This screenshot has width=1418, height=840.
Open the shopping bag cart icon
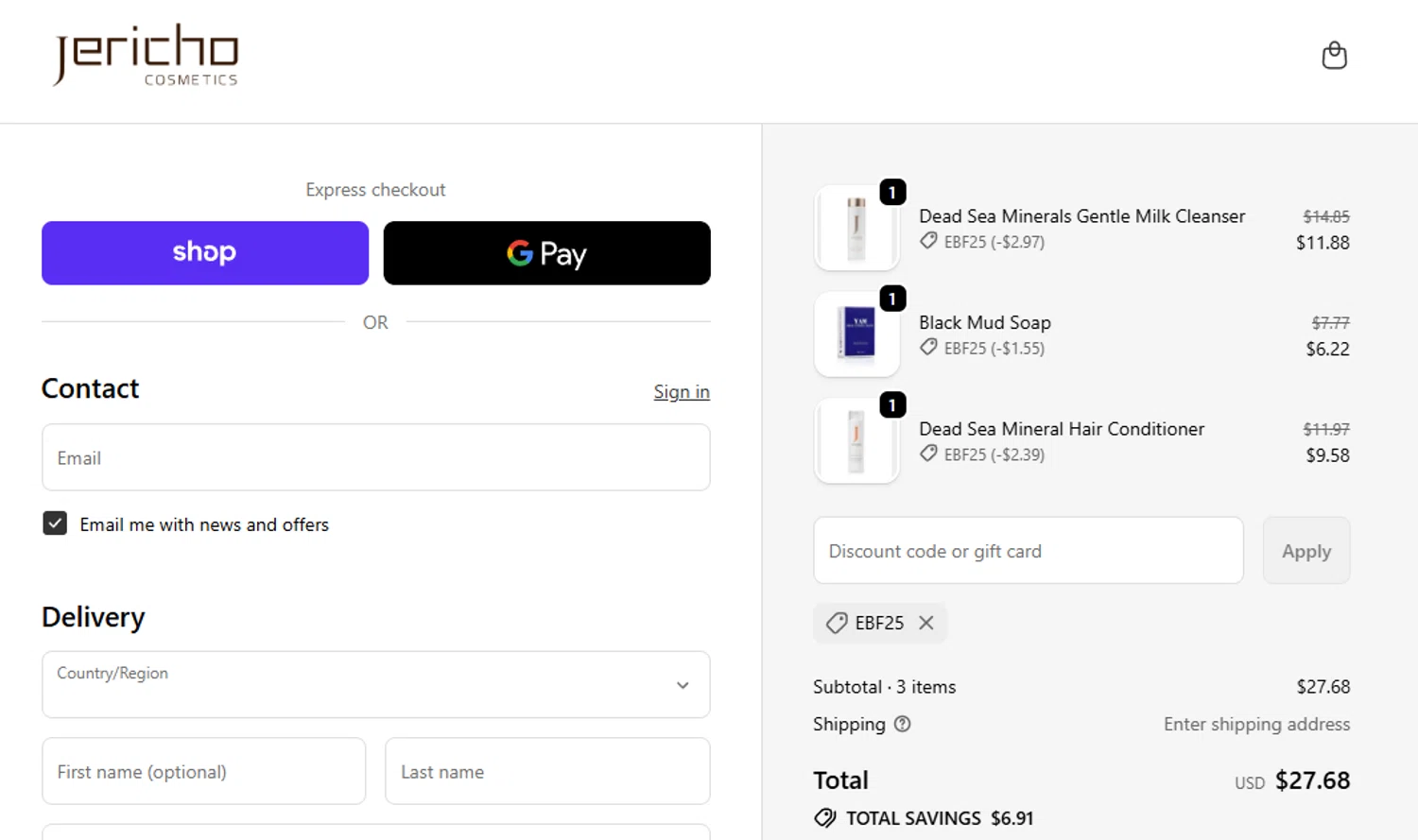click(1334, 56)
